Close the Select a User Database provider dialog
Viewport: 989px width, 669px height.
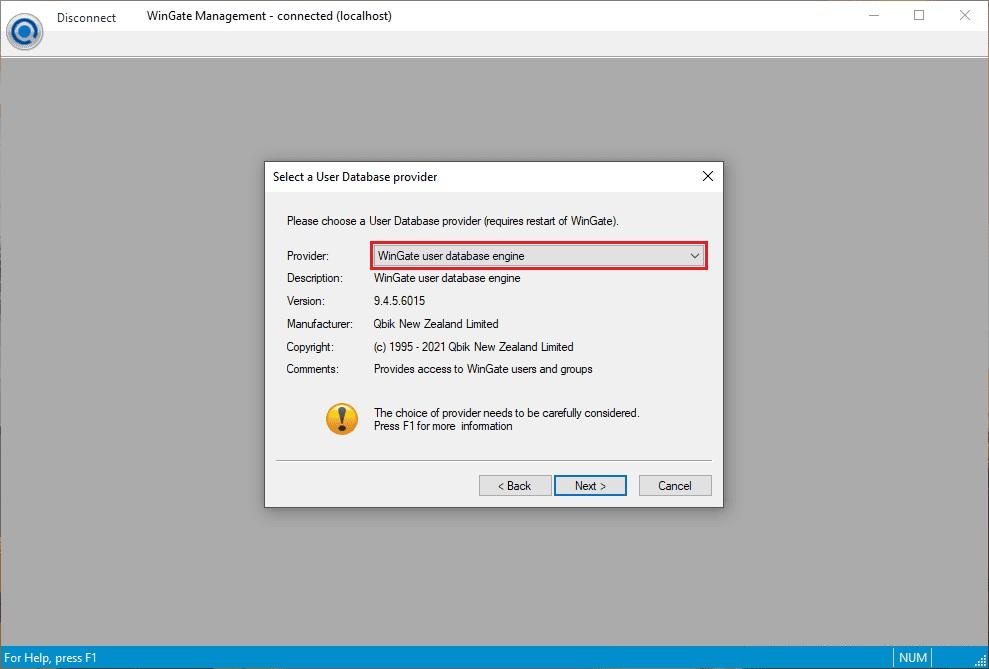(x=708, y=177)
